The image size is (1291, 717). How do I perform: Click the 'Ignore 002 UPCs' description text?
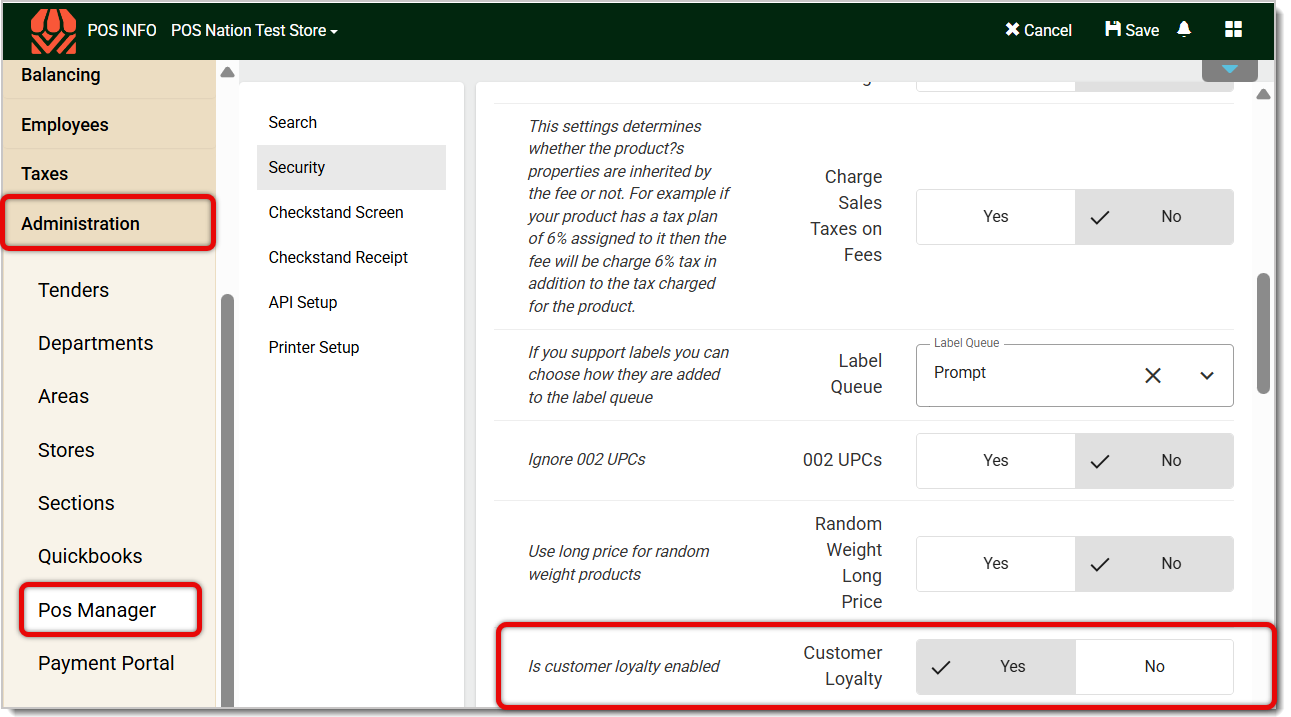click(587, 460)
